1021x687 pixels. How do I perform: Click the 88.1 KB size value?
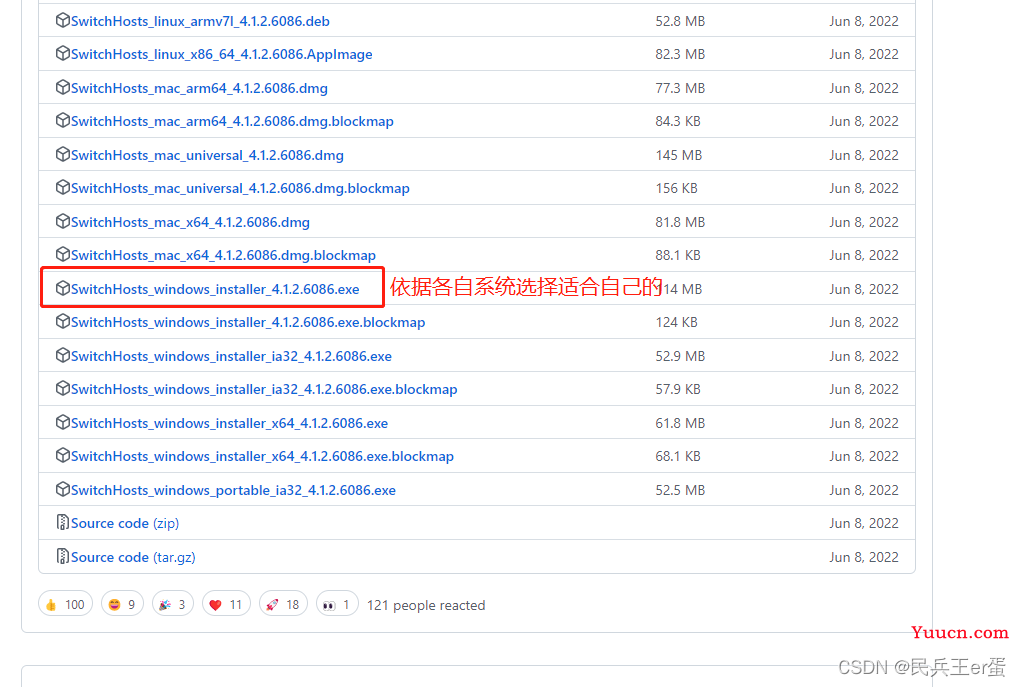pos(678,255)
